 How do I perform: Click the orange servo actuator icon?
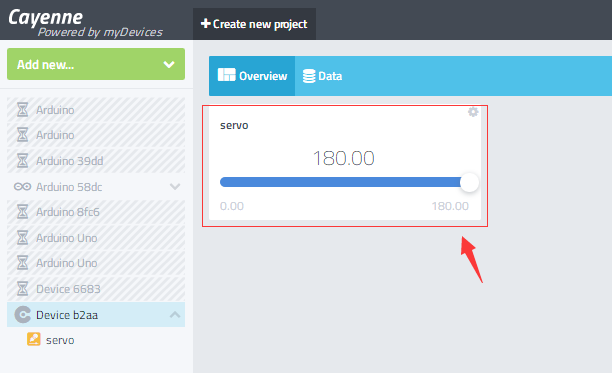point(34,339)
